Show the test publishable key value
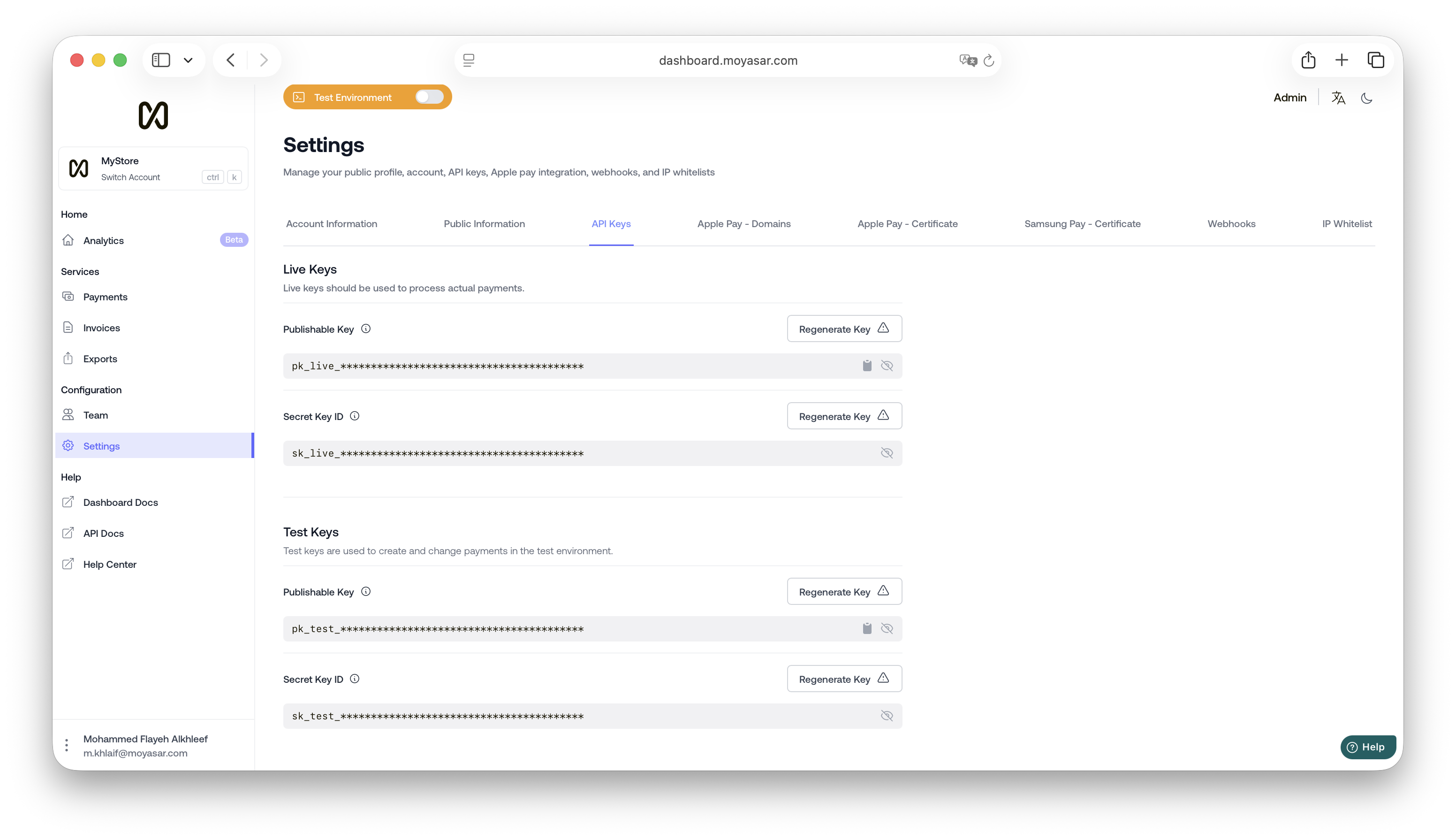1456x840 pixels. coord(887,628)
